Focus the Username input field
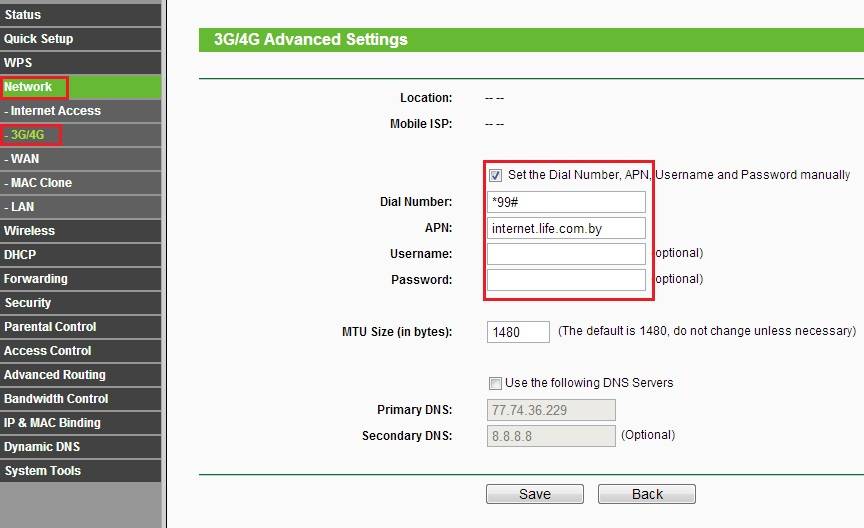 (566, 254)
